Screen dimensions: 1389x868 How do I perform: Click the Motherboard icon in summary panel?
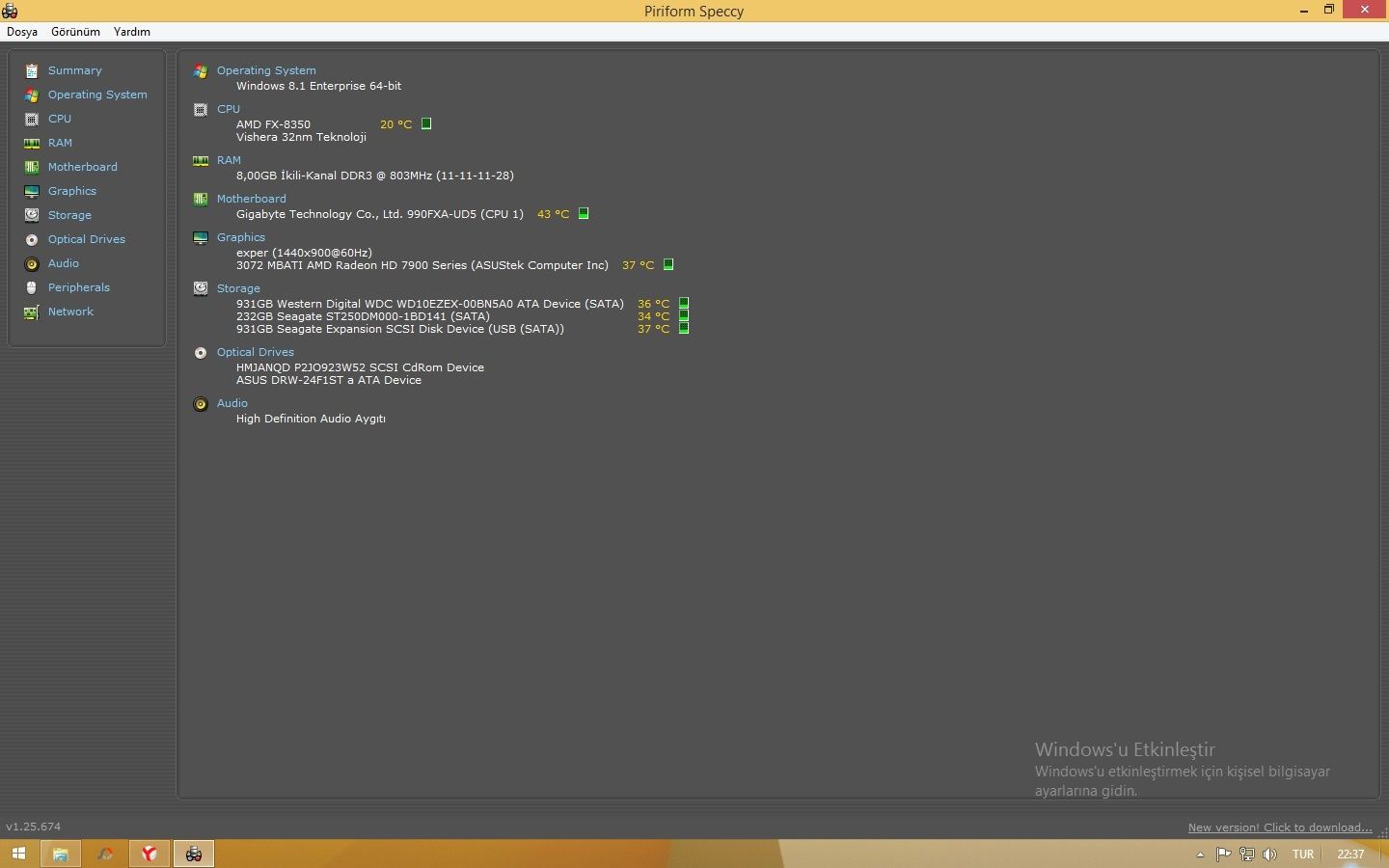(201, 200)
